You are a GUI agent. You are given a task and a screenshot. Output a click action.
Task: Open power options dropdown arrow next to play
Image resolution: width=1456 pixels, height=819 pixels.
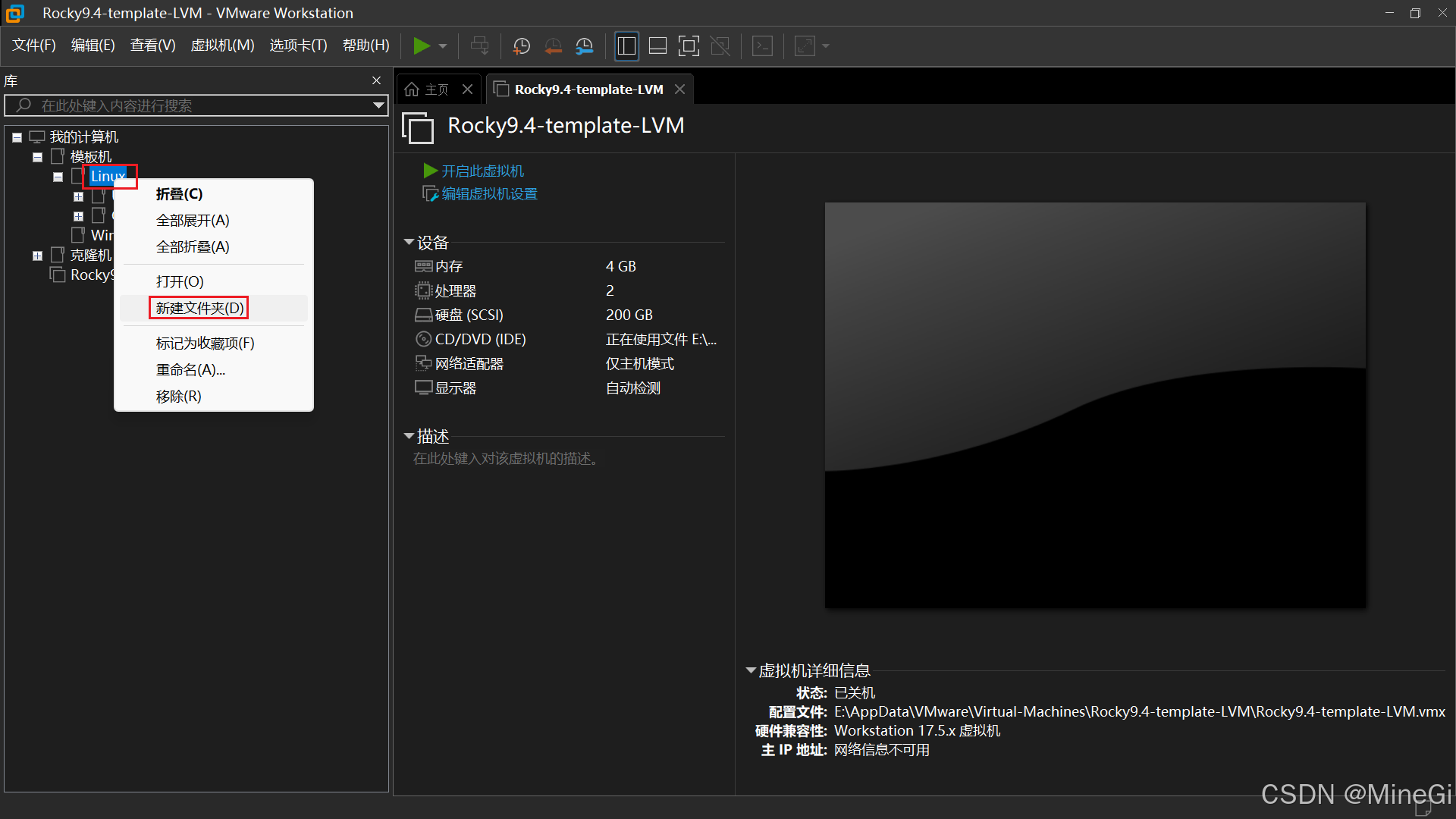[x=443, y=46]
